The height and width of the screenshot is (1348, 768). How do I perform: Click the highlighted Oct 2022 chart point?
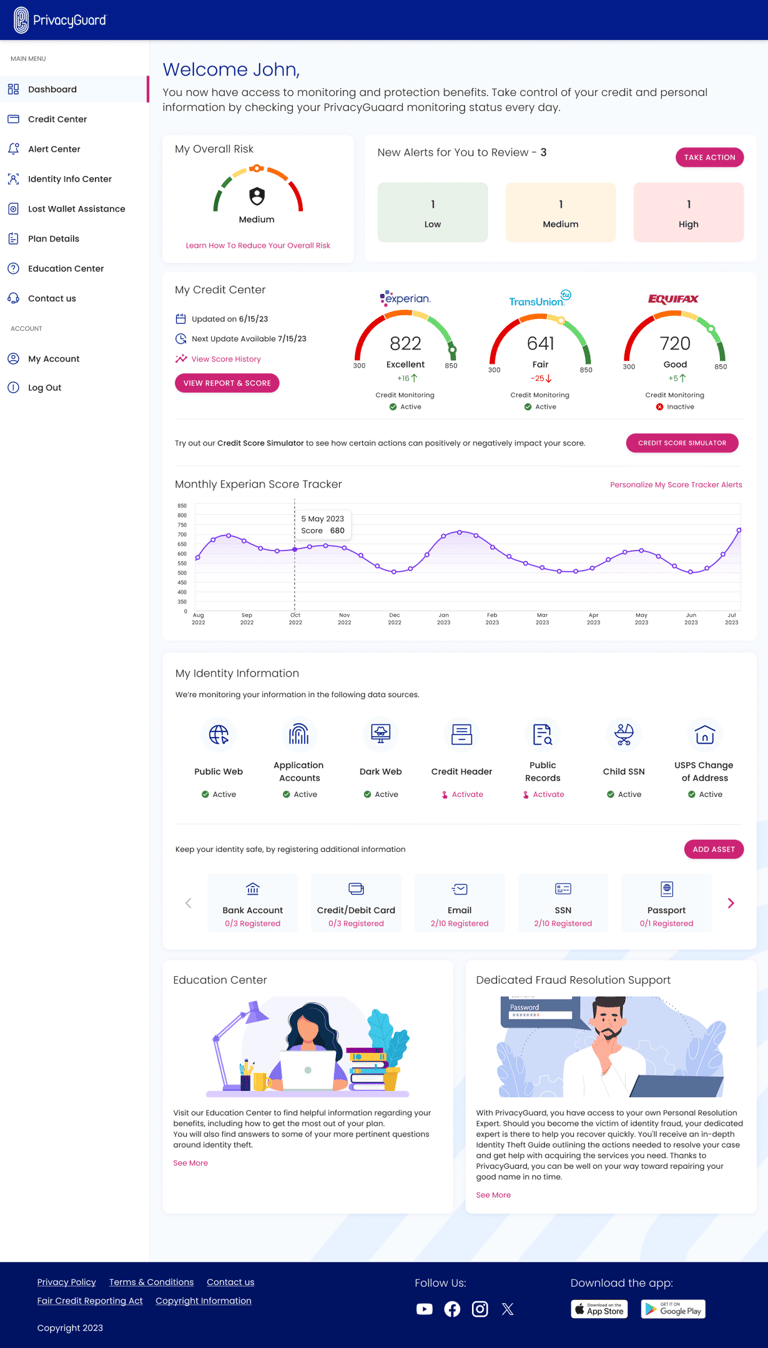pyautogui.click(x=295, y=549)
